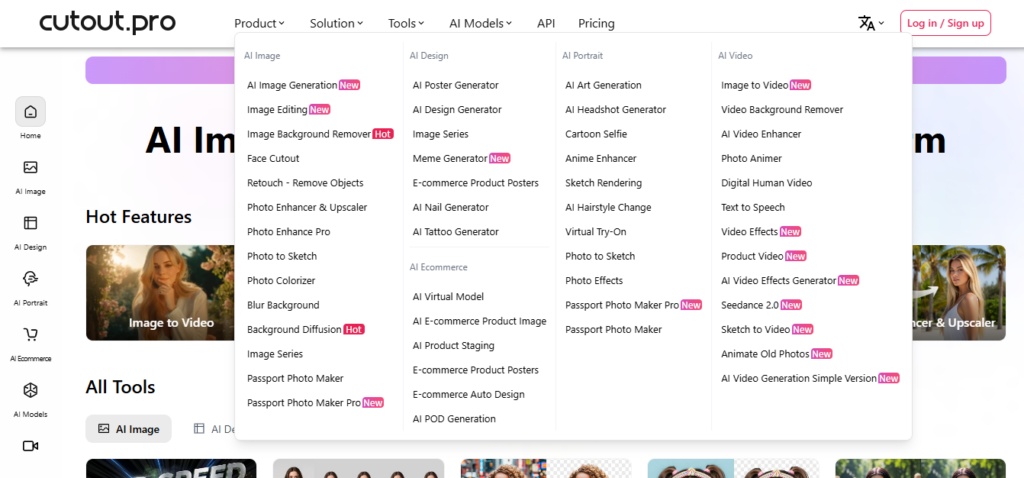Open the language translation selector

(870, 23)
